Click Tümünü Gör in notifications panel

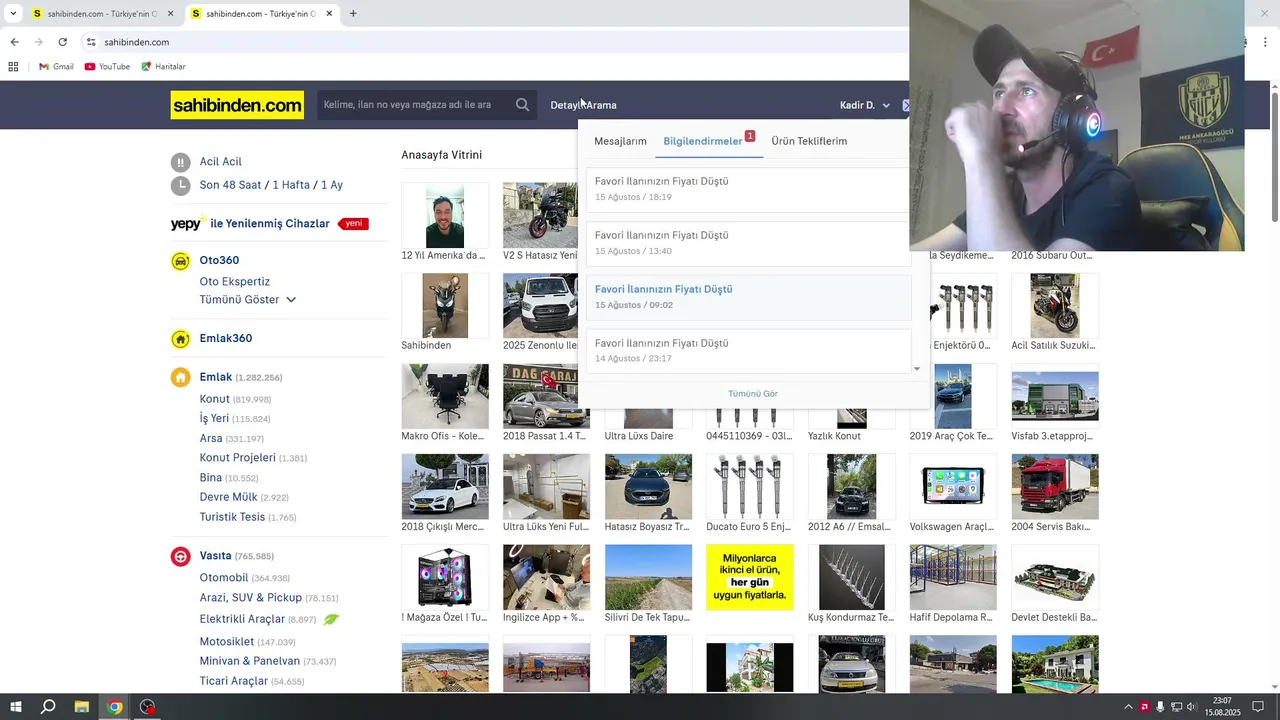pyautogui.click(x=753, y=394)
